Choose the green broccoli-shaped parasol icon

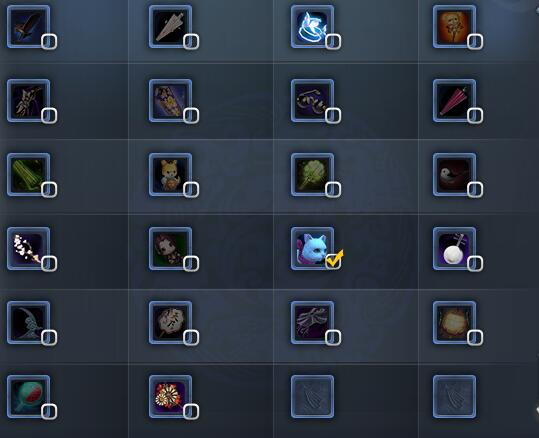tap(312, 175)
